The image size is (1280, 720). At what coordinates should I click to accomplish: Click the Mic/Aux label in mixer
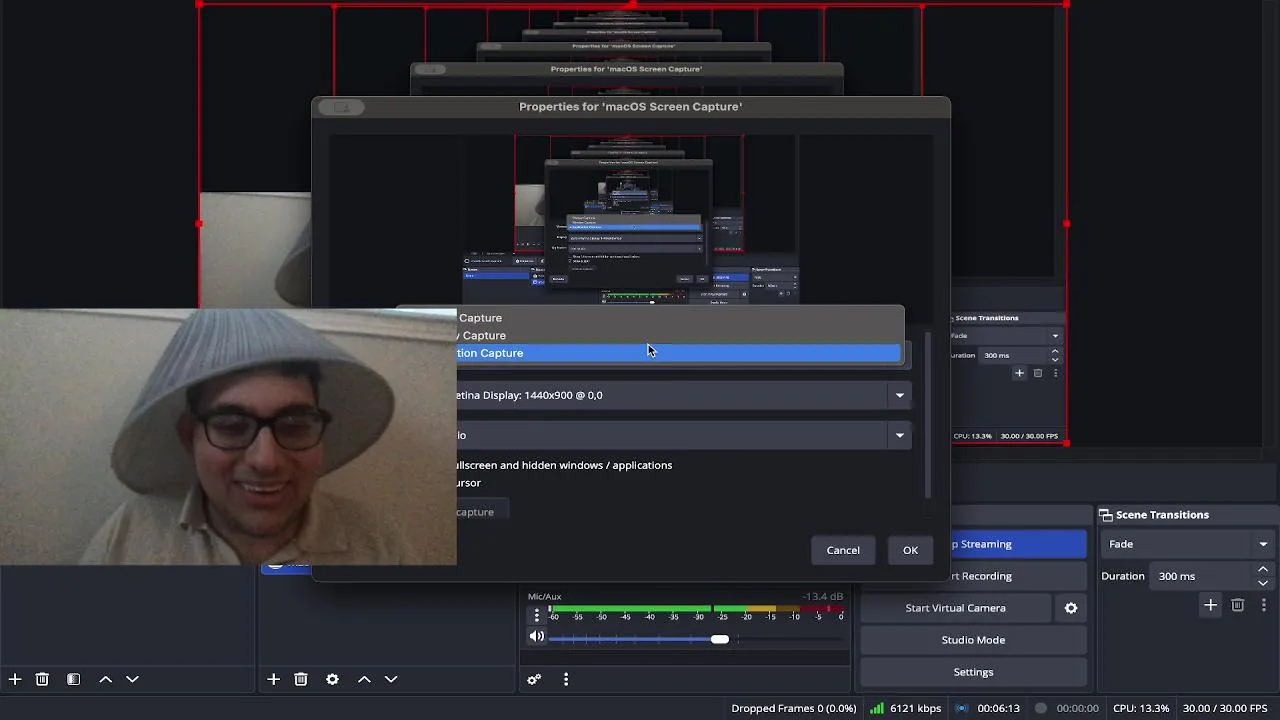coord(545,597)
